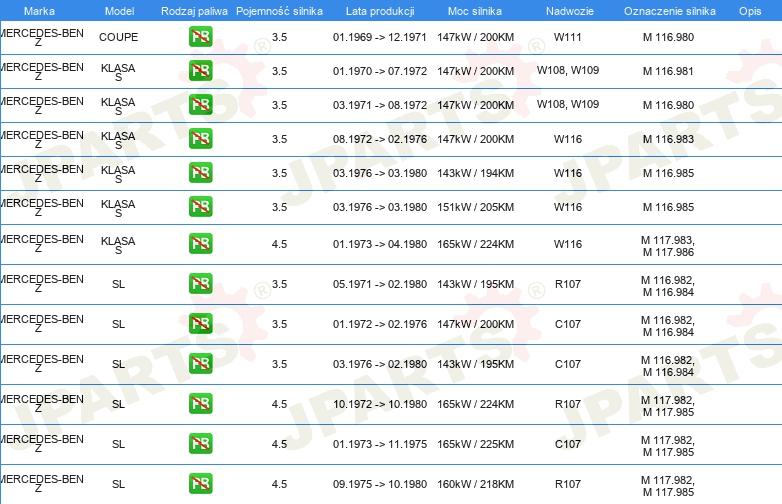782x504 pixels.
Task: Click fuel icon in the 10.1972 -> 10.1980 row
Action: (x=200, y=403)
